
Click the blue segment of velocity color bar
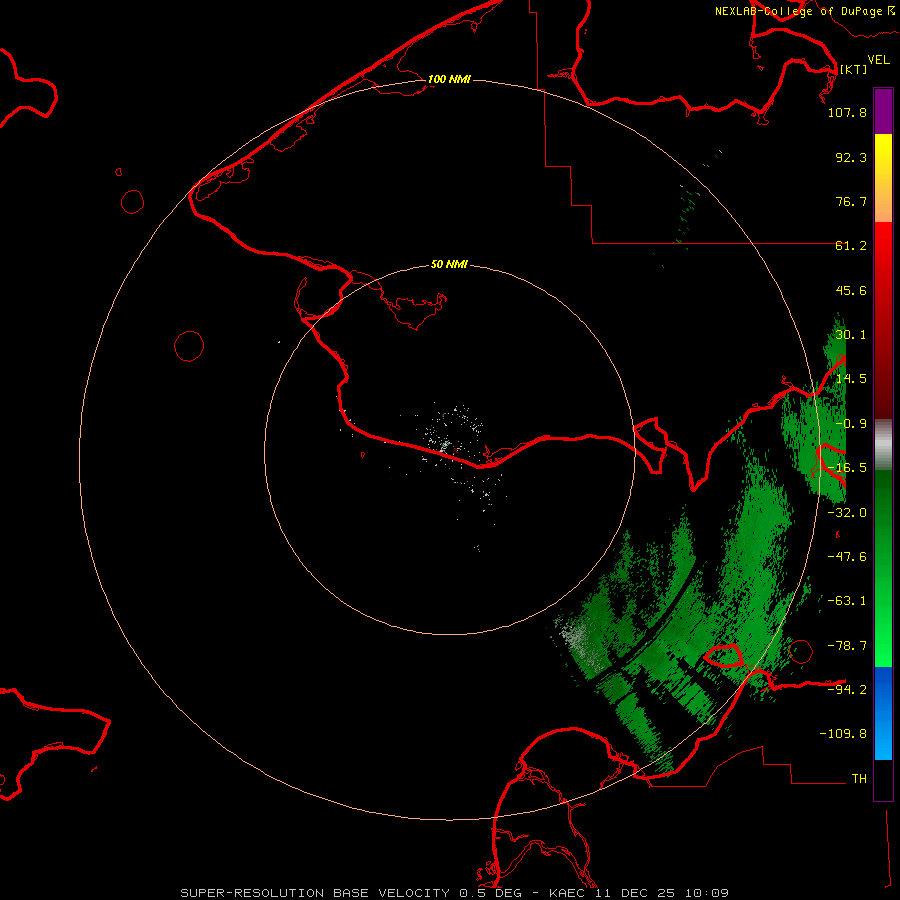(x=883, y=713)
